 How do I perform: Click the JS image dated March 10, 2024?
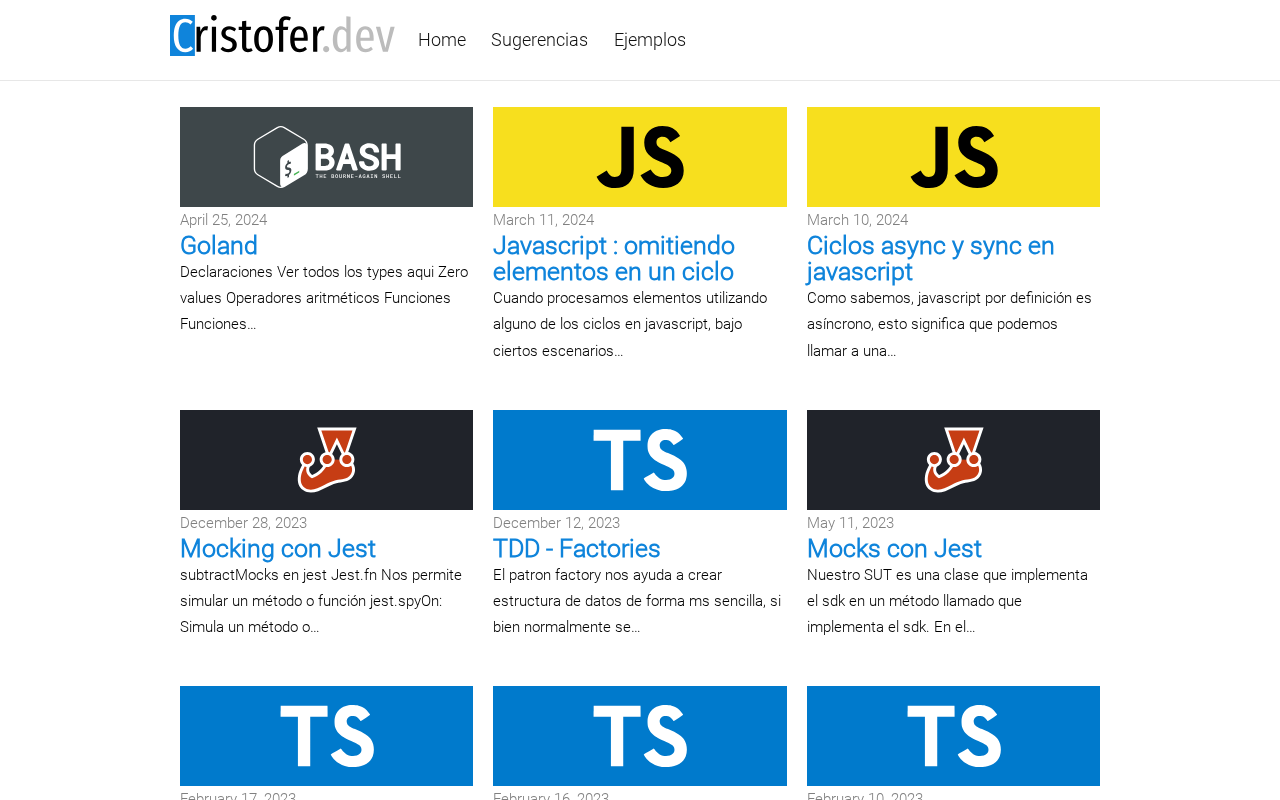pyautogui.click(x=953, y=157)
